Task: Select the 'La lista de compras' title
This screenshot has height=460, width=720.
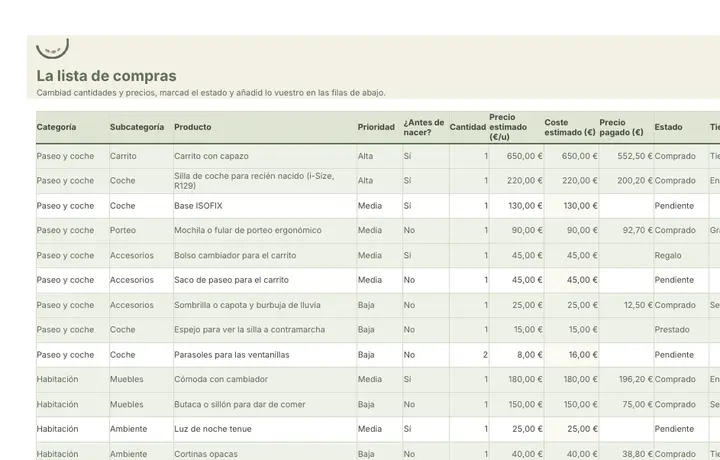Action: (x=107, y=76)
